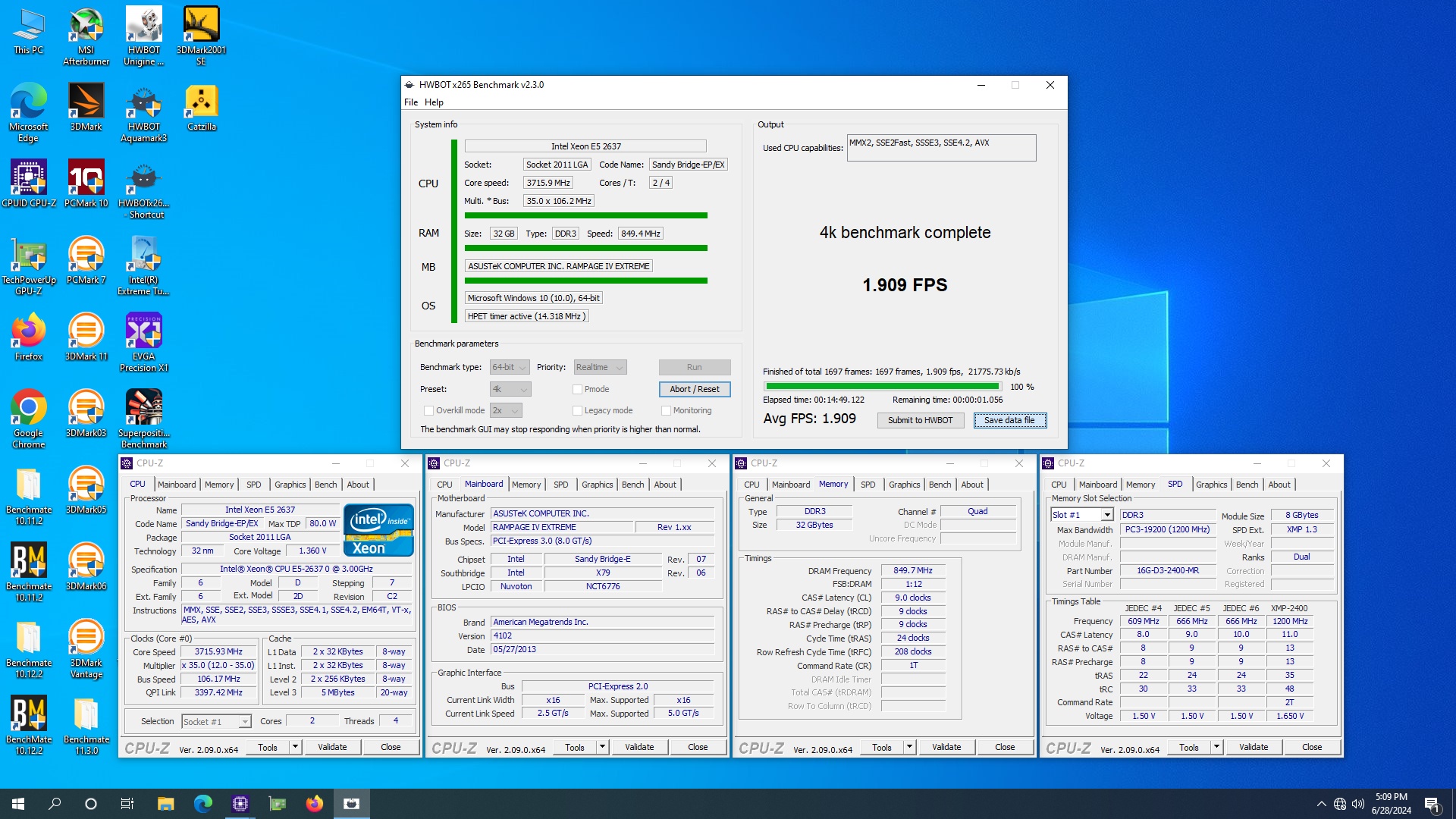Open HWBOT Unigine desktop shortcut
The image size is (1456, 819).
(x=143, y=36)
